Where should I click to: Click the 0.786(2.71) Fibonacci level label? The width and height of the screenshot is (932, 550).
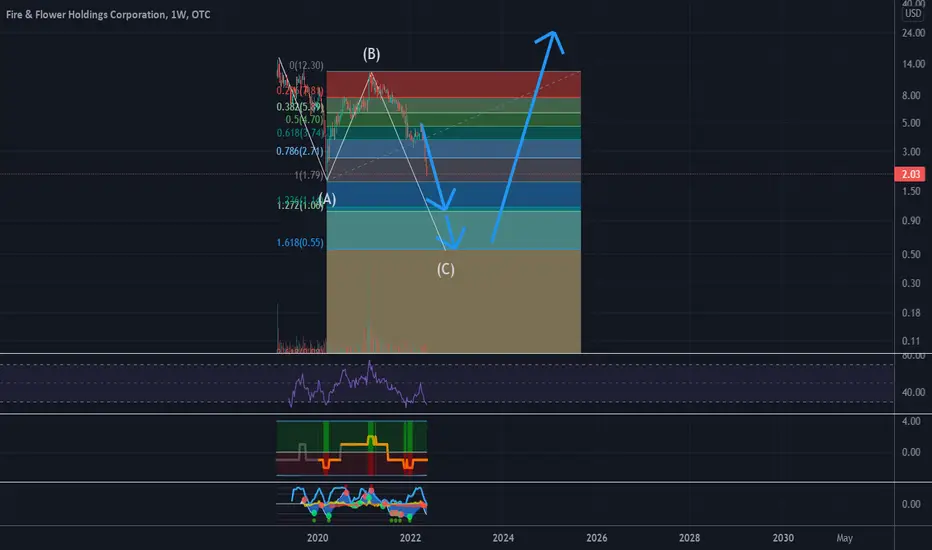(x=300, y=151)
